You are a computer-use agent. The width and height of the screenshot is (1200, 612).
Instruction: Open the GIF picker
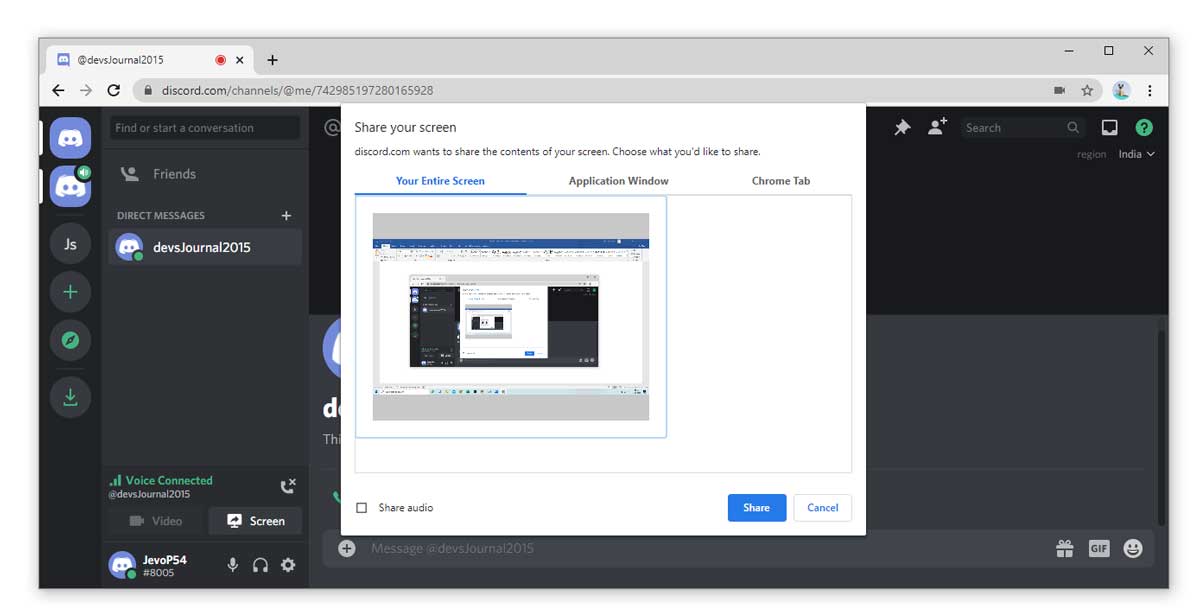pyautogui.click(x=1099, y=548)
